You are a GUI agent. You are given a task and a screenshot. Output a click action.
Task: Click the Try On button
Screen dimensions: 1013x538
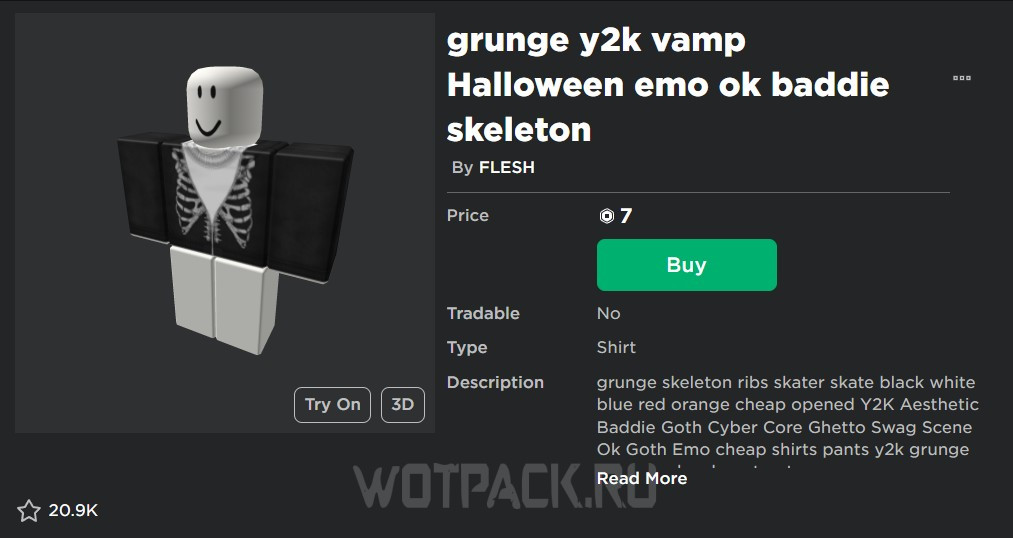pyautogui.click(x=332, y=405)
